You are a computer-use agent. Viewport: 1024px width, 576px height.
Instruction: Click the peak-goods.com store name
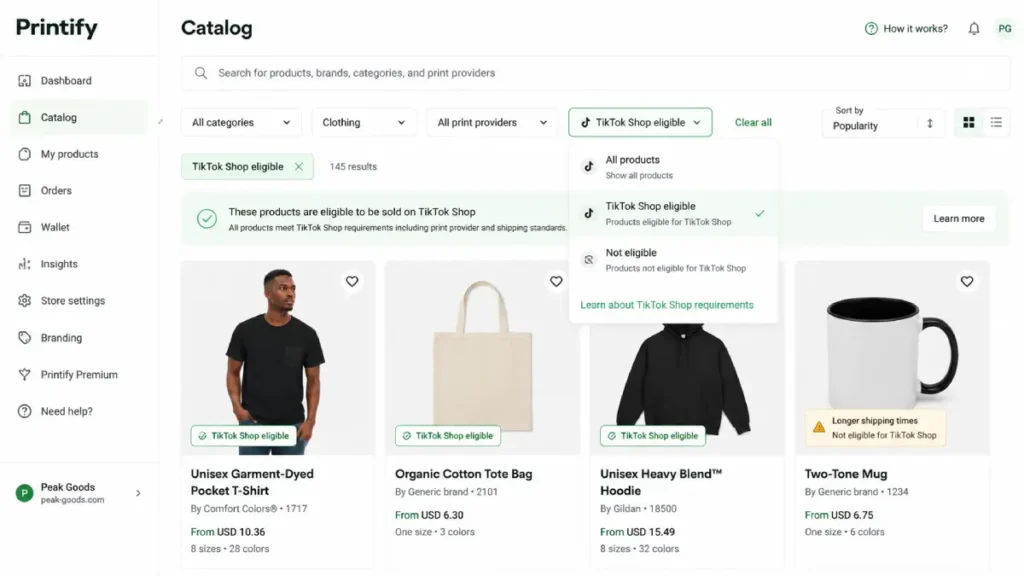[x=72, y=500]
